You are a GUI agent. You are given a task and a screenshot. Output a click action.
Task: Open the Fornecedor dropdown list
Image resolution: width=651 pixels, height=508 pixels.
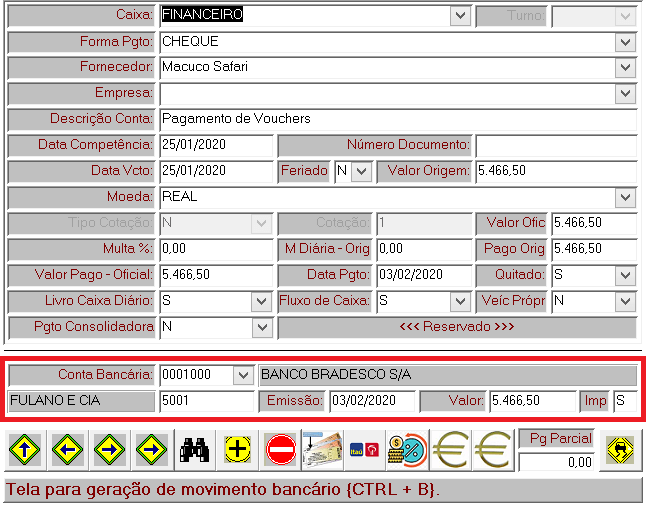626,68
